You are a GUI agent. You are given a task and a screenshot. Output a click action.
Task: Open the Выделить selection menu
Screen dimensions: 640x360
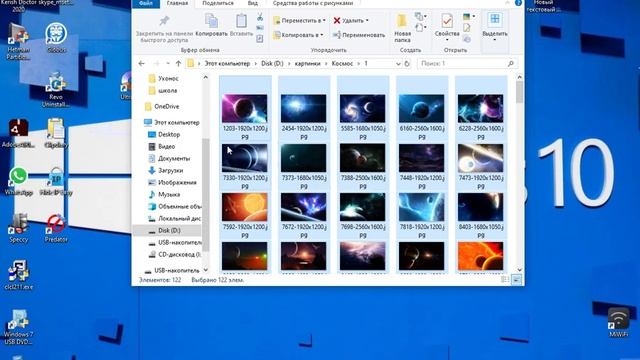coord(495,27)
